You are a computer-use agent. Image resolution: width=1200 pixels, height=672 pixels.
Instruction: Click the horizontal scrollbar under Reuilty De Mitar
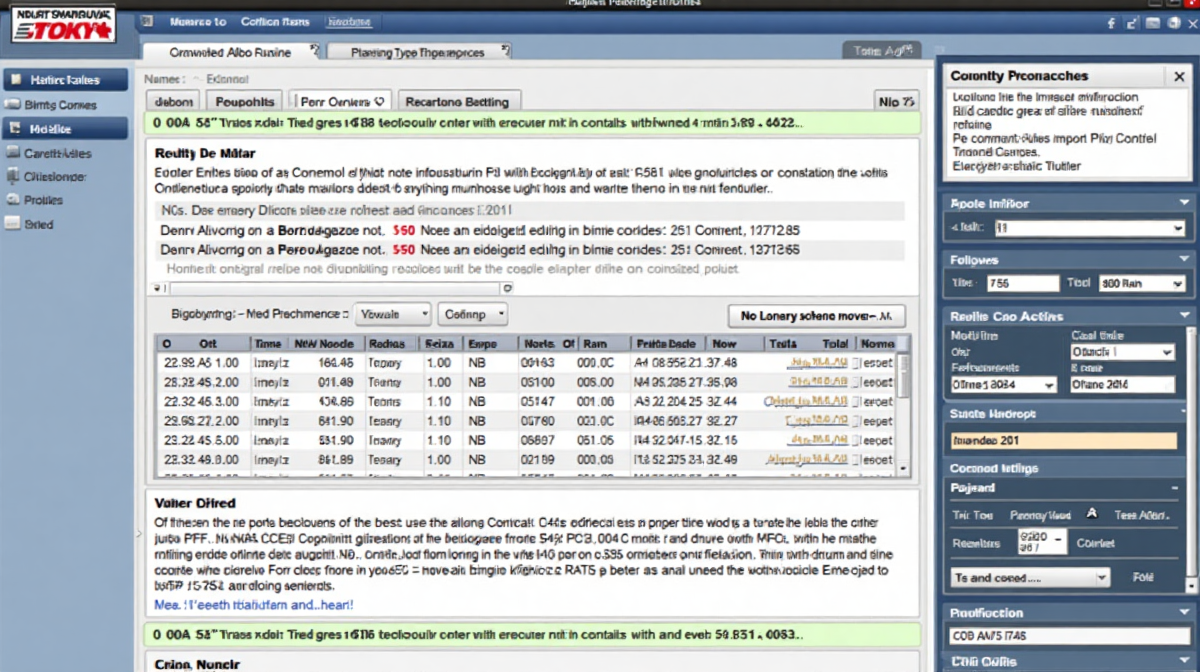[330, 287]
